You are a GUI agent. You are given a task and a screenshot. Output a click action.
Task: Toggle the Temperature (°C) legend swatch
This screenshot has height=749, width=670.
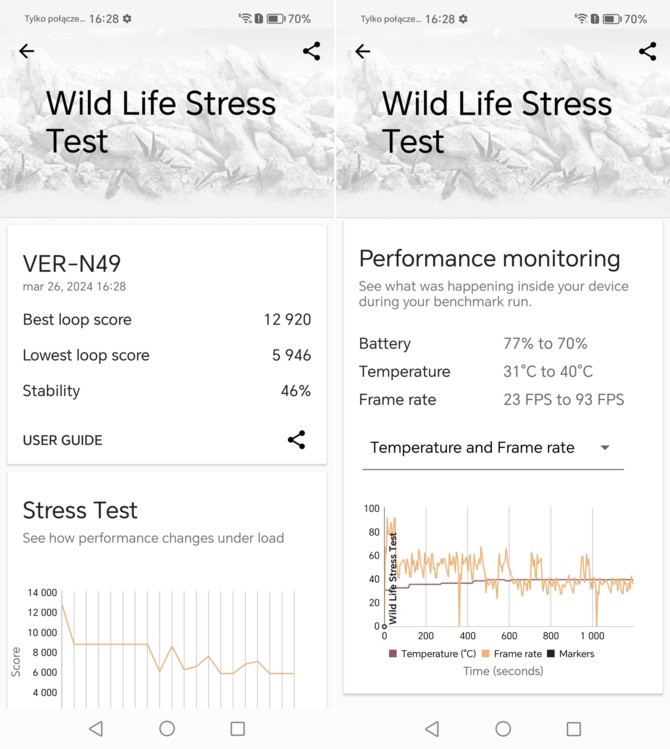pos(393,653)
